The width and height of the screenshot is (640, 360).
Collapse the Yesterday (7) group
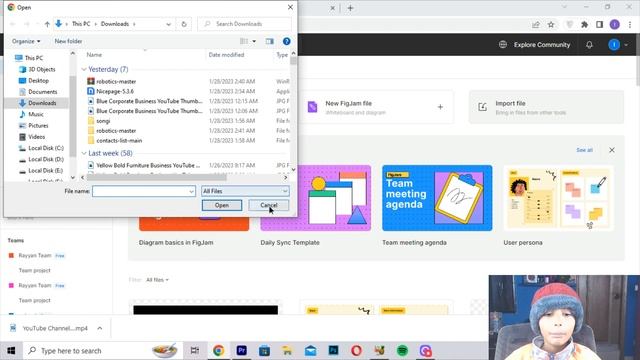(x=84, y=69)
